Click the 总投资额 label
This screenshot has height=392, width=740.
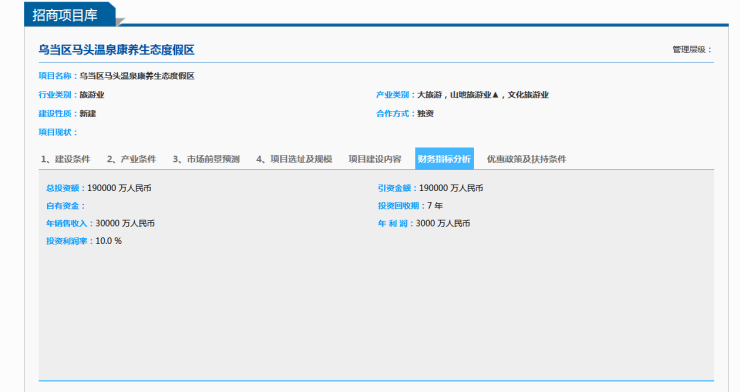click(x=65, y=188)
